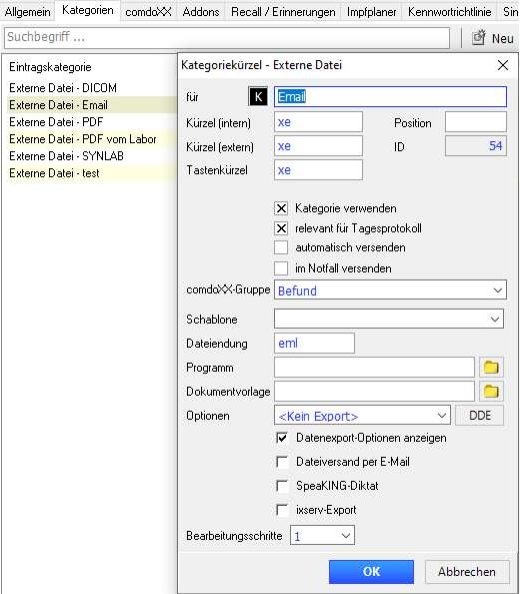Click the Abbrechen button
The image size is (520, 594).
(467, 572)
